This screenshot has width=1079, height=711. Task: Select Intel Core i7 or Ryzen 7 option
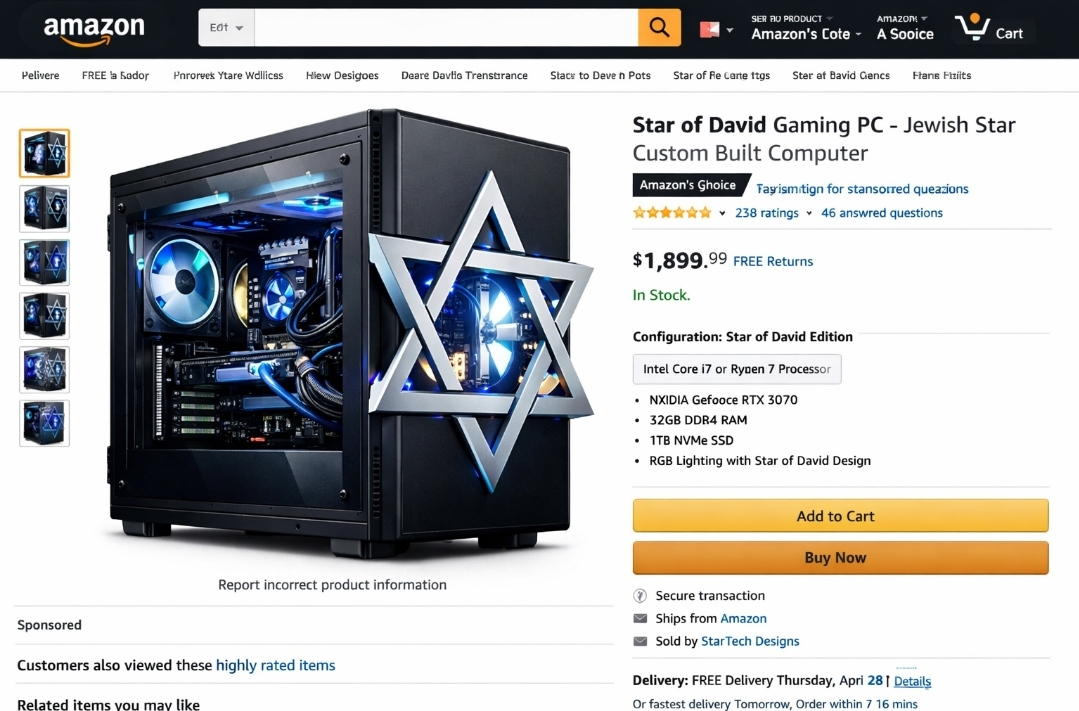[x=737, y=369]
